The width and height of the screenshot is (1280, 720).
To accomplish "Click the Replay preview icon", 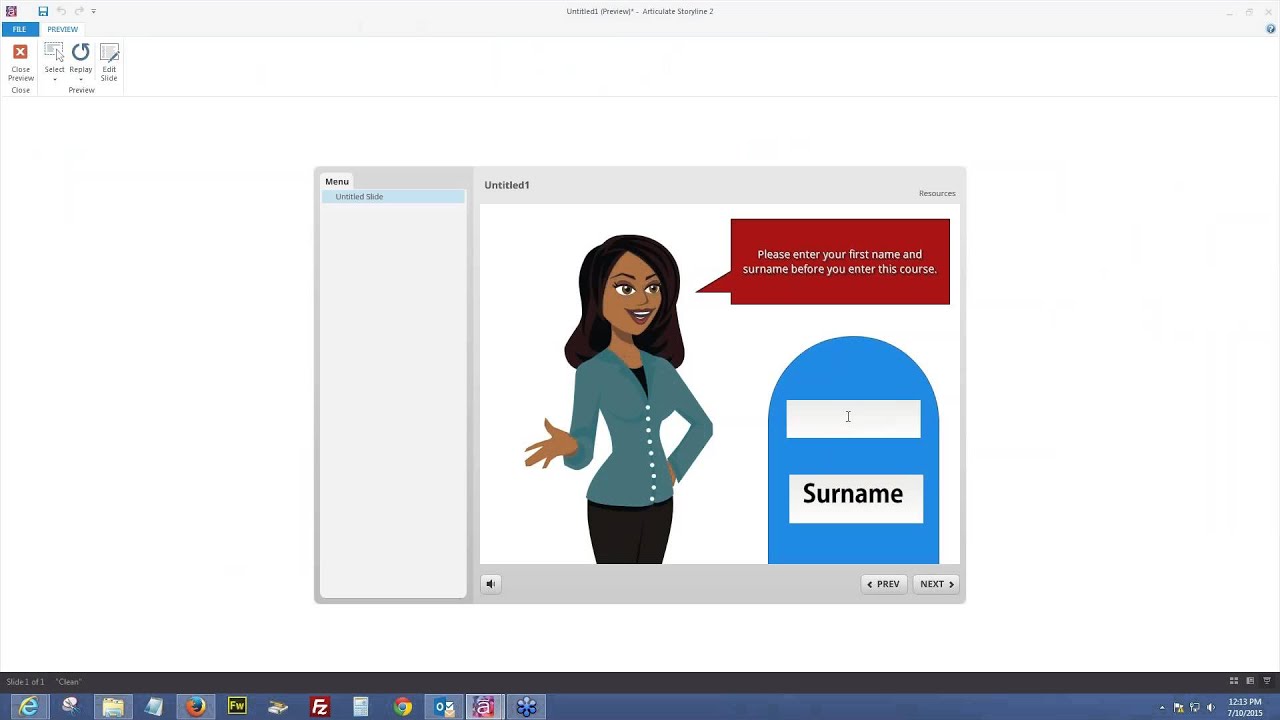I will [81, 52].
